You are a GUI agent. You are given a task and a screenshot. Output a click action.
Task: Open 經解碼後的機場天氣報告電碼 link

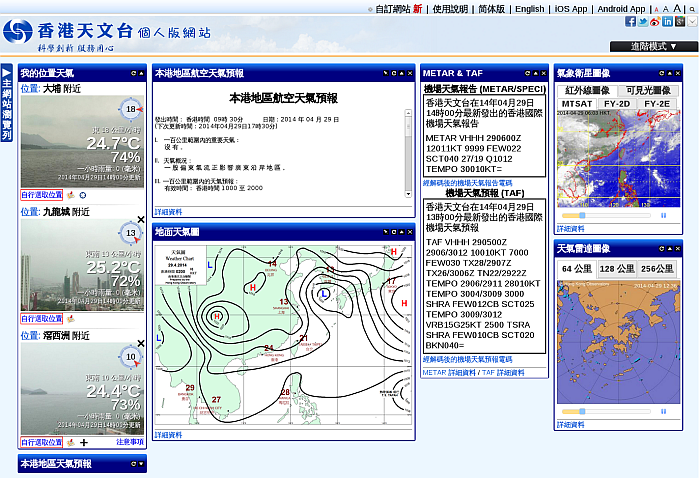click(x=467, y=183)
